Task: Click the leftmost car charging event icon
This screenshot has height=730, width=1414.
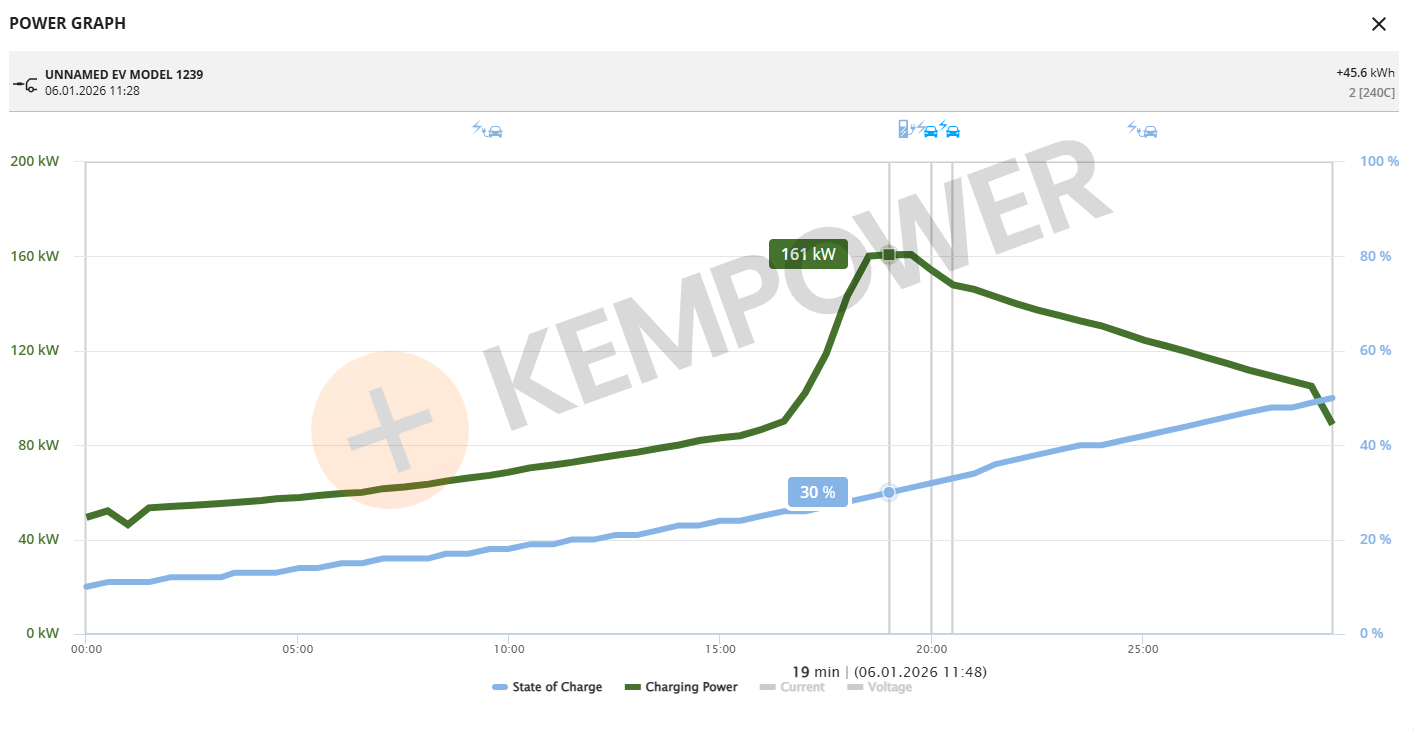Action: (487, 130)
